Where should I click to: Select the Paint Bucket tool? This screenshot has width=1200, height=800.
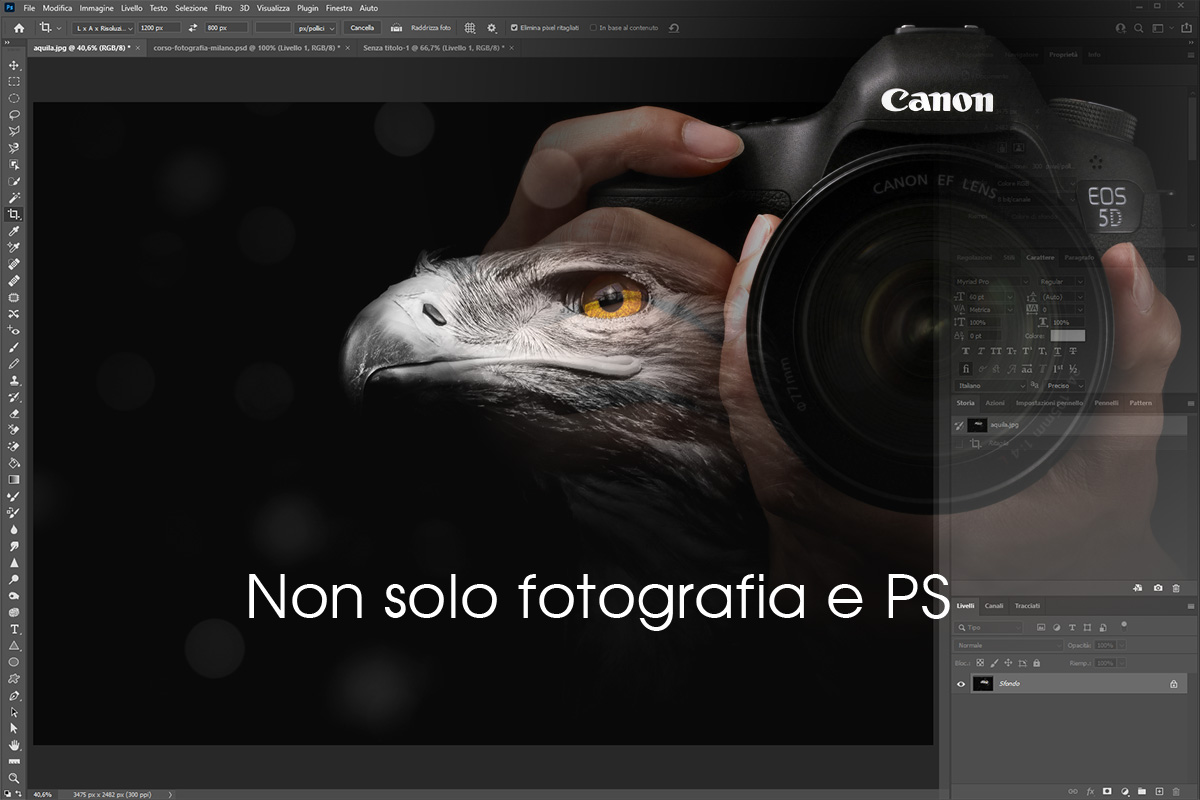tap(14, 463)
